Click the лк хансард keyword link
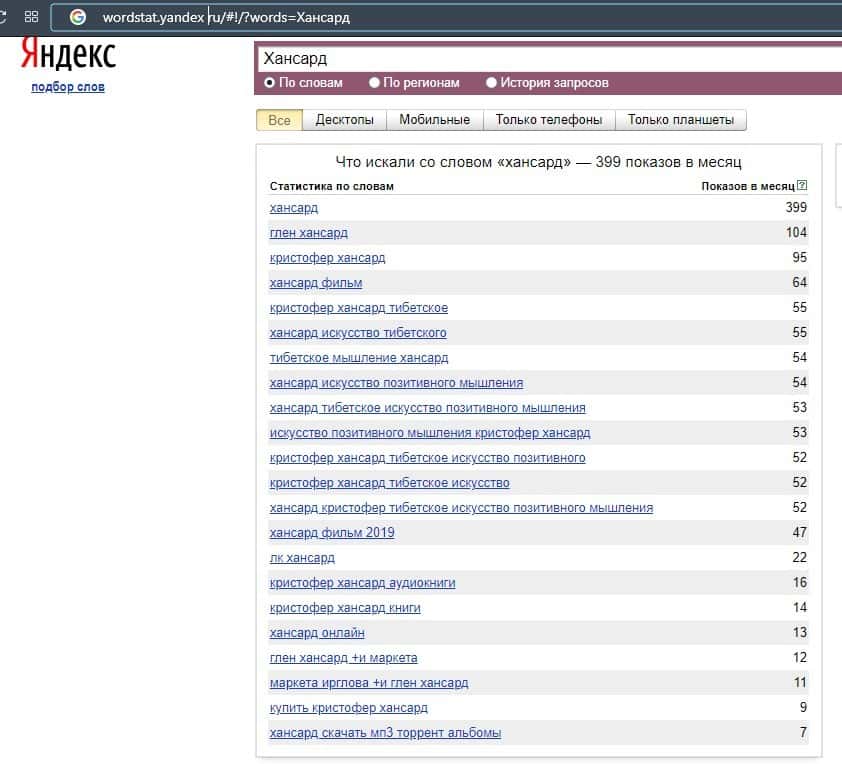 click(x=302, y=558)
